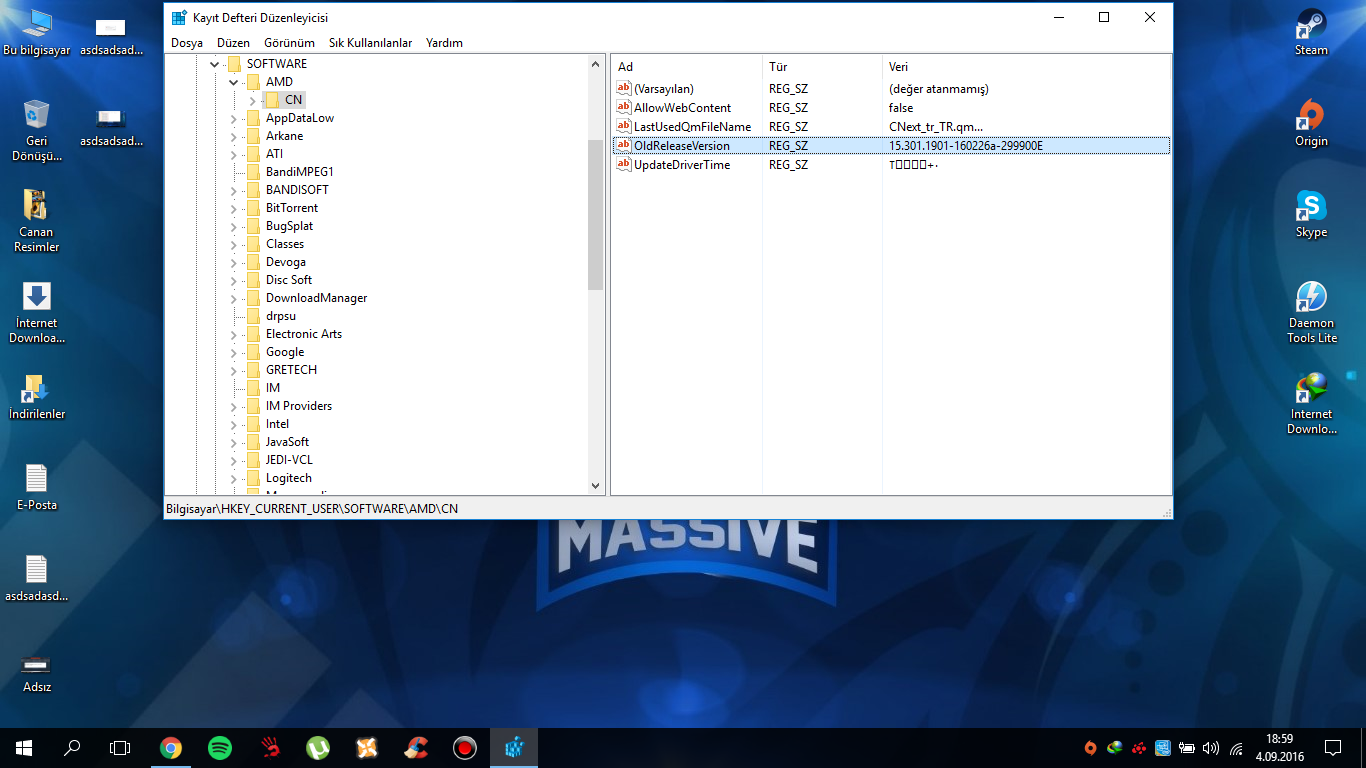Select the drpsu registry key
The height and width of the screenshot is (768, 1366).
point(281,316)
